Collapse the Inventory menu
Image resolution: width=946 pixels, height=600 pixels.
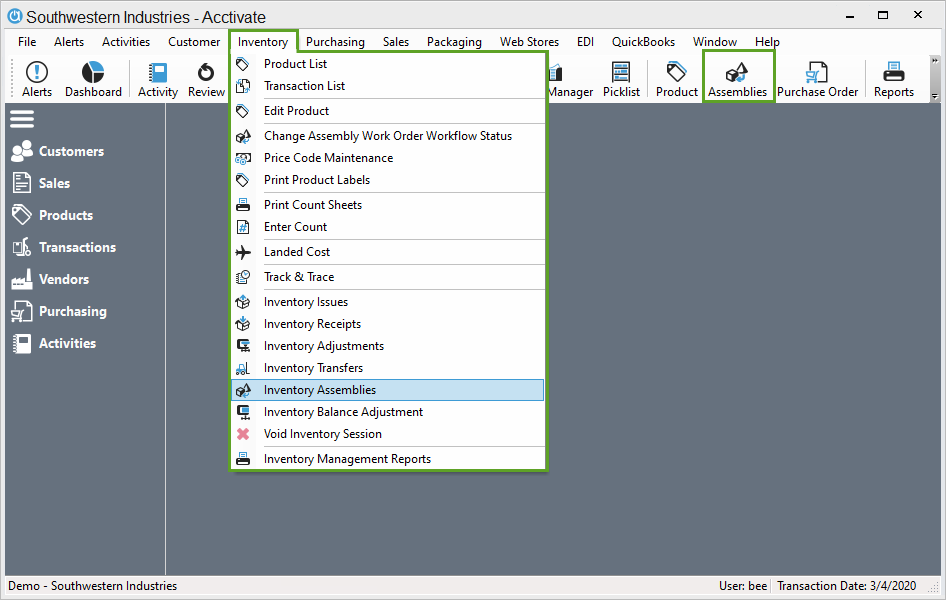click(262, 42)
